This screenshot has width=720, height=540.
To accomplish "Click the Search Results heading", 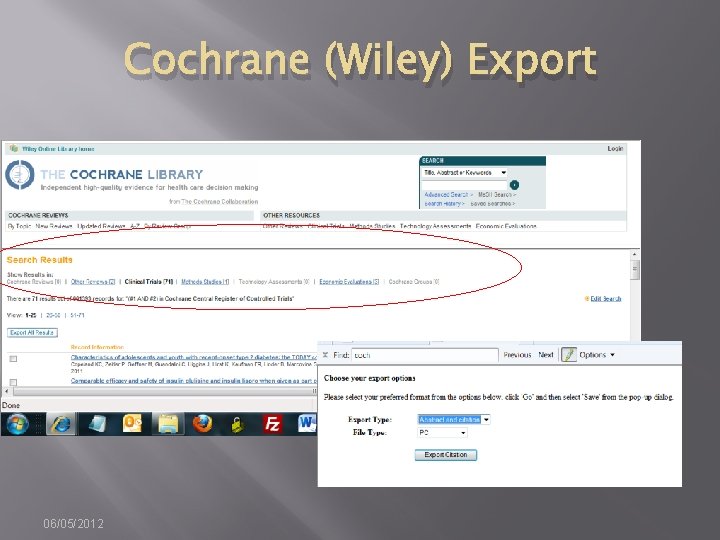I will click(39, 260).
